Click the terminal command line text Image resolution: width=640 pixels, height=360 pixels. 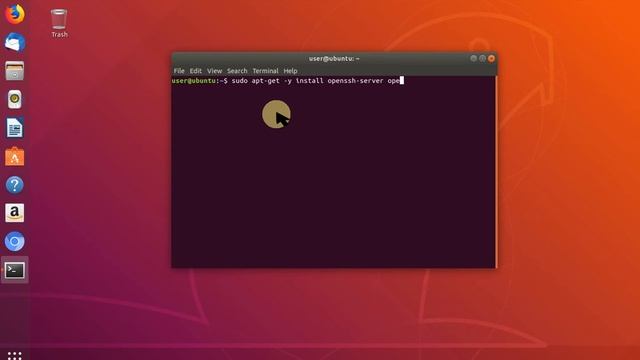316,81
